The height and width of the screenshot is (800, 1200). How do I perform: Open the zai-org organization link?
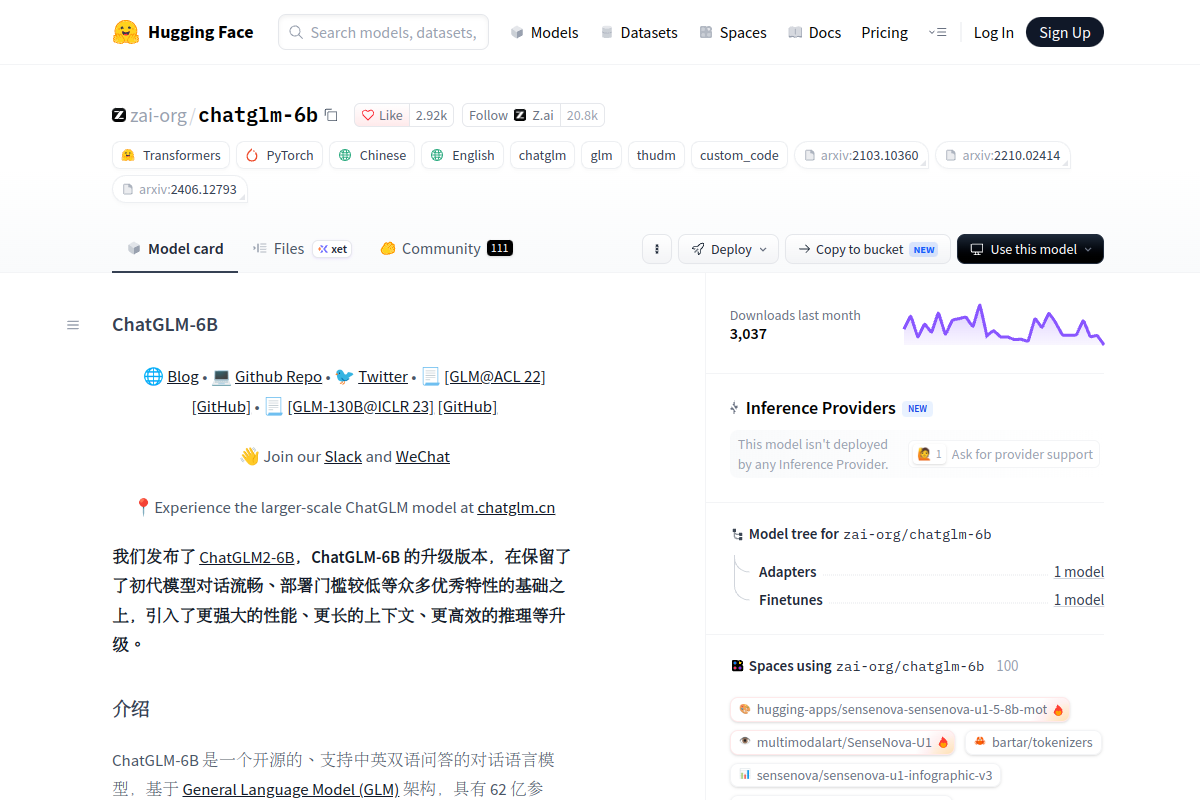[158, 115]
